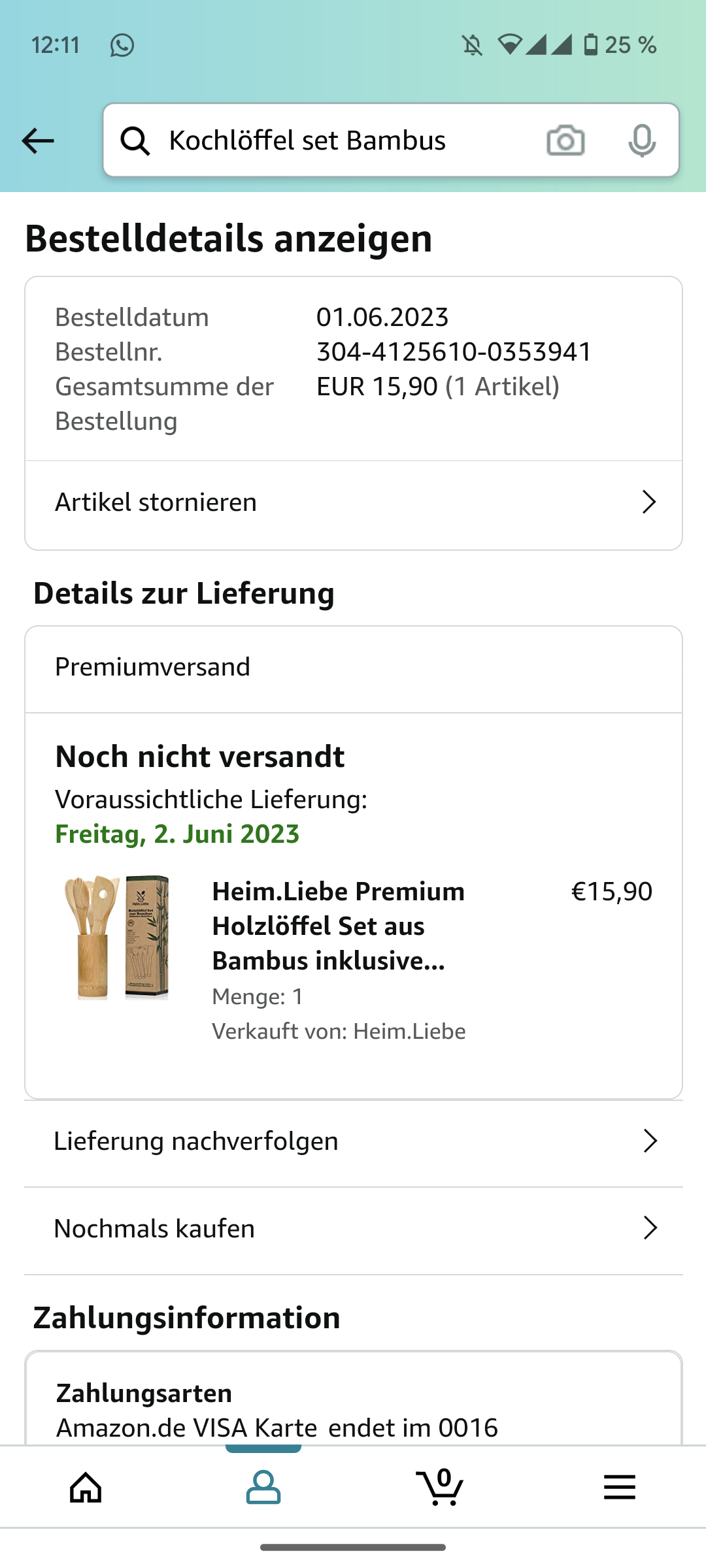Tap Nochmals kaufen text
This screenshot has height=1568, width=706.
pos(154,1228)
